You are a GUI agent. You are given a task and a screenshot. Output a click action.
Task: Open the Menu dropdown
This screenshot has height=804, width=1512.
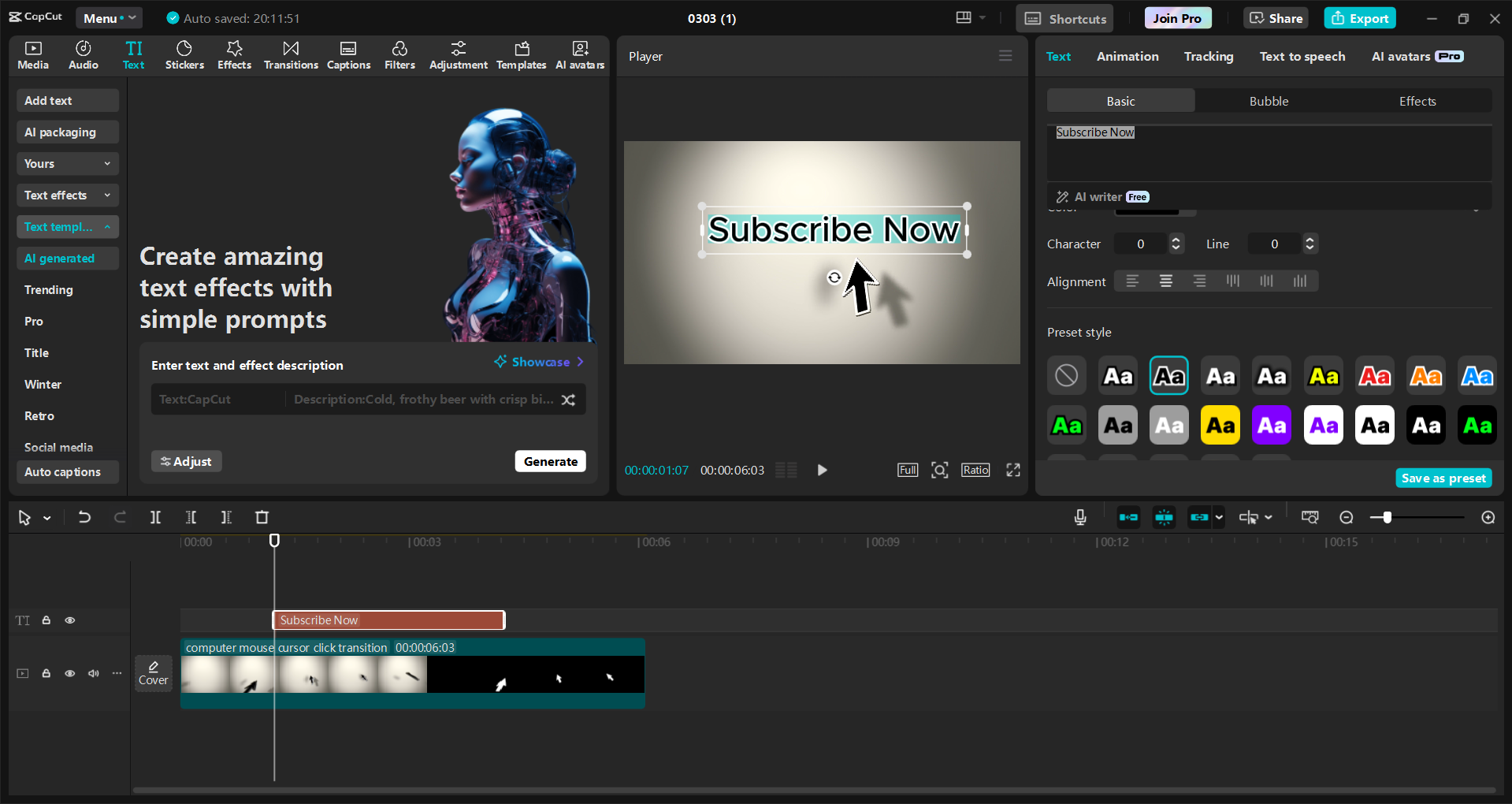(109, 17)
